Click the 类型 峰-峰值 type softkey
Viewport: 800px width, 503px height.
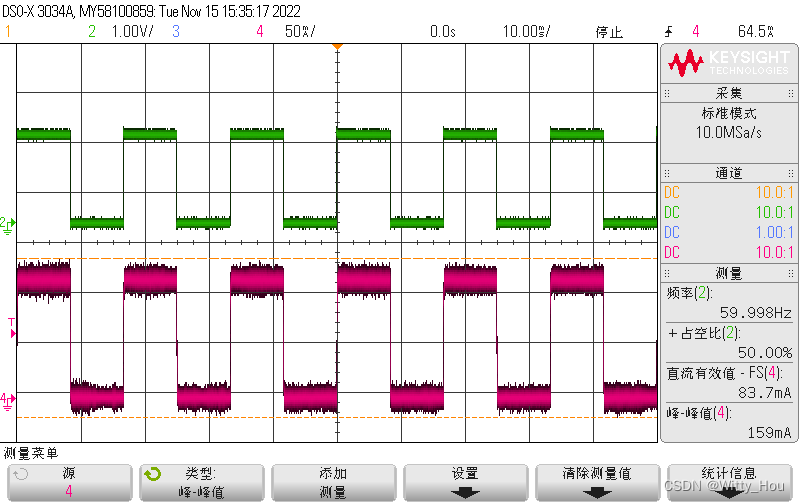point(202,483)
